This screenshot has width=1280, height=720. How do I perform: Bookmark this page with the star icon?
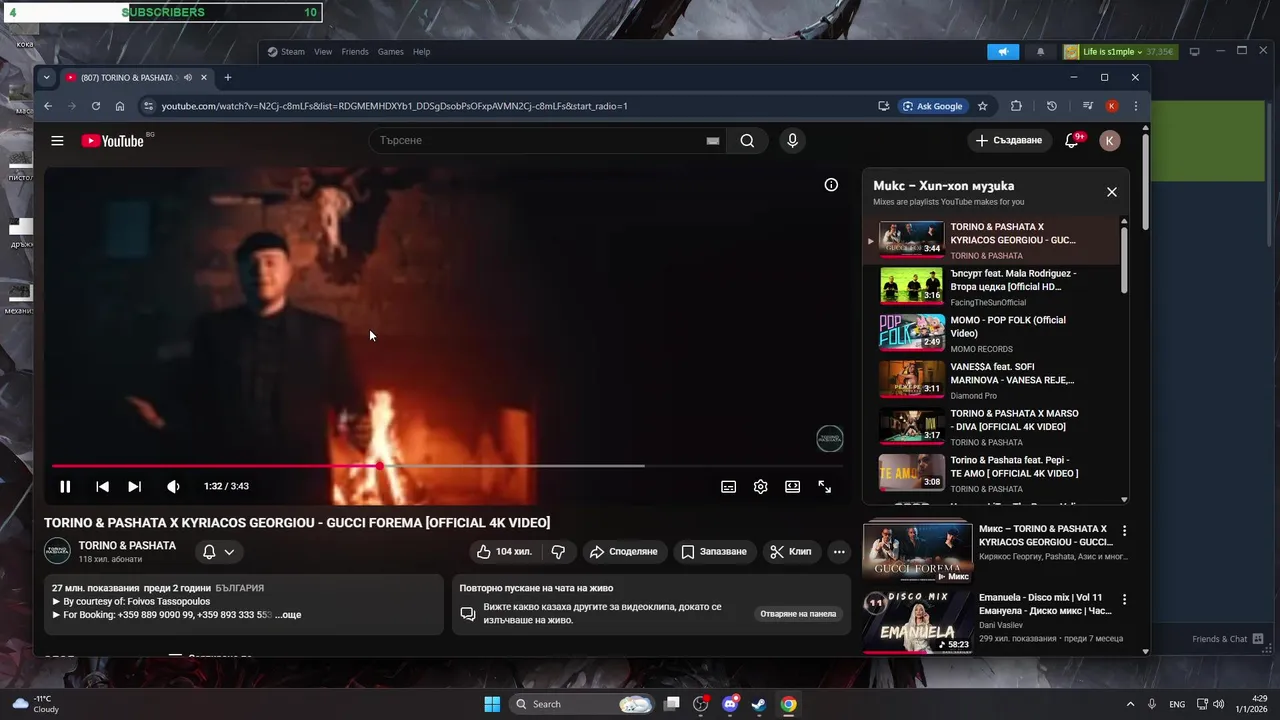pyautogui.click(x=983, y=106)
